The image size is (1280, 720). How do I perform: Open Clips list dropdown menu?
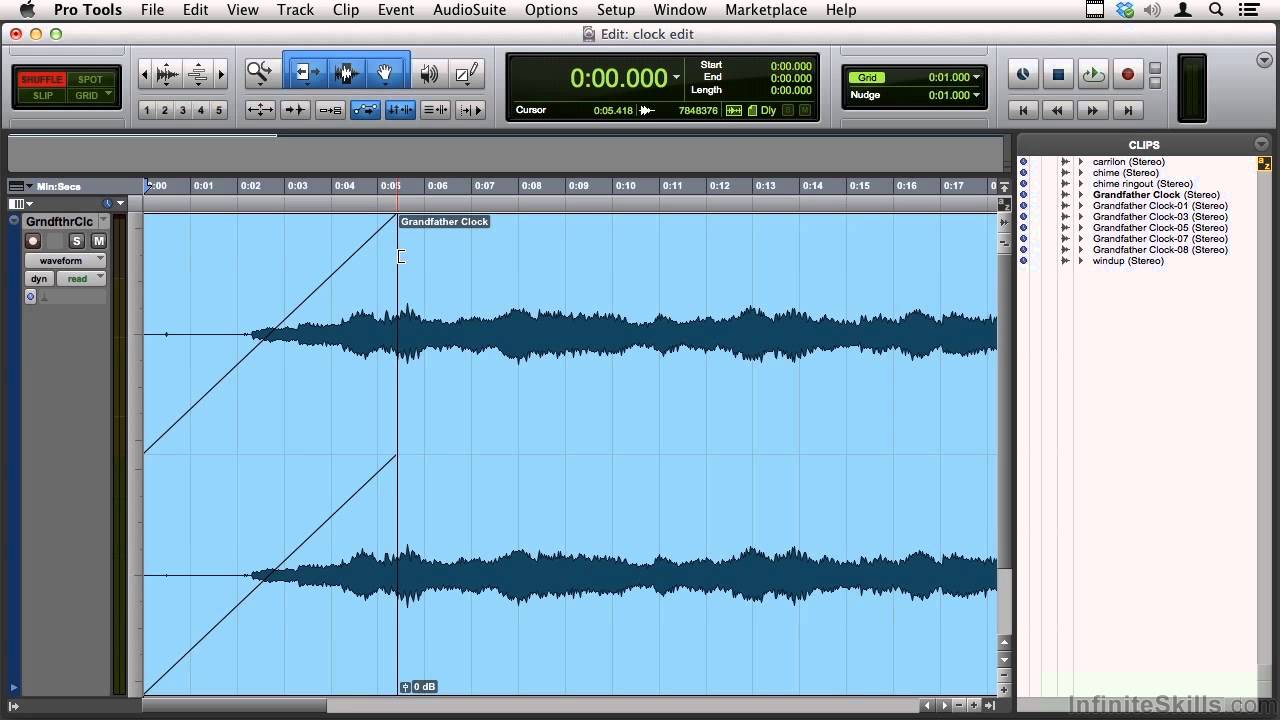(x=1261, y=145)
